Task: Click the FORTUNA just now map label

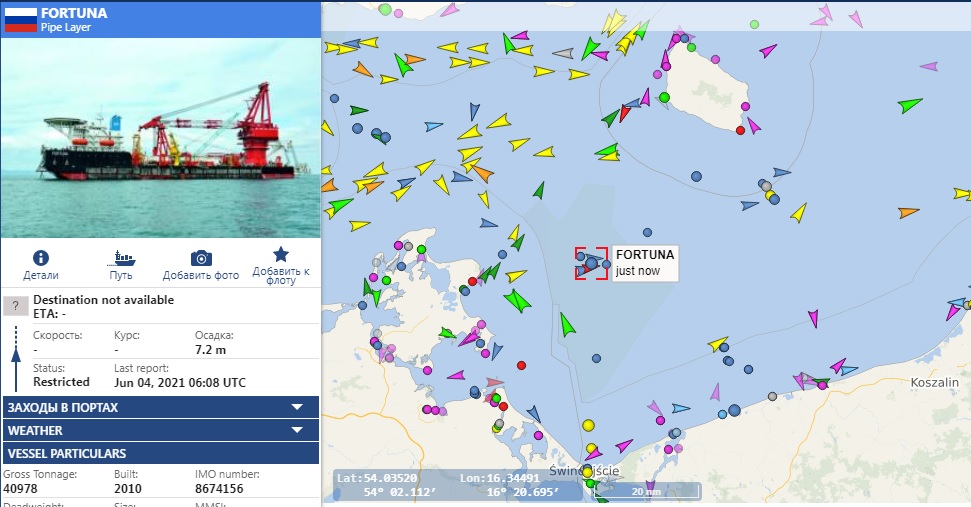Action: [645, 263]
